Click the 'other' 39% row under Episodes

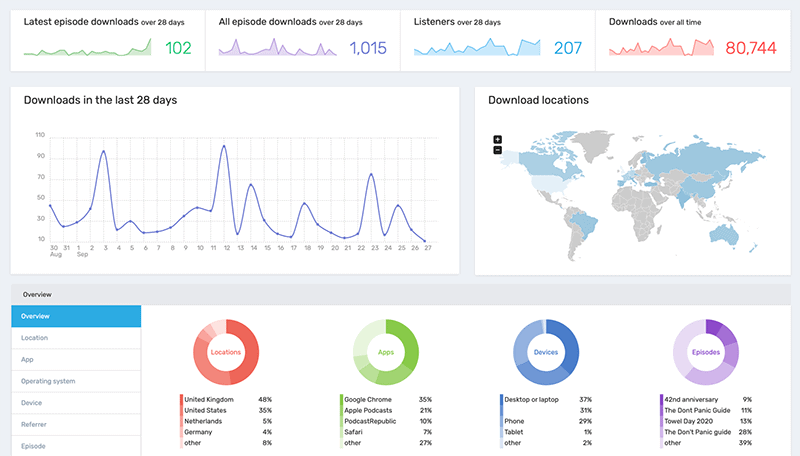(706, 443)
